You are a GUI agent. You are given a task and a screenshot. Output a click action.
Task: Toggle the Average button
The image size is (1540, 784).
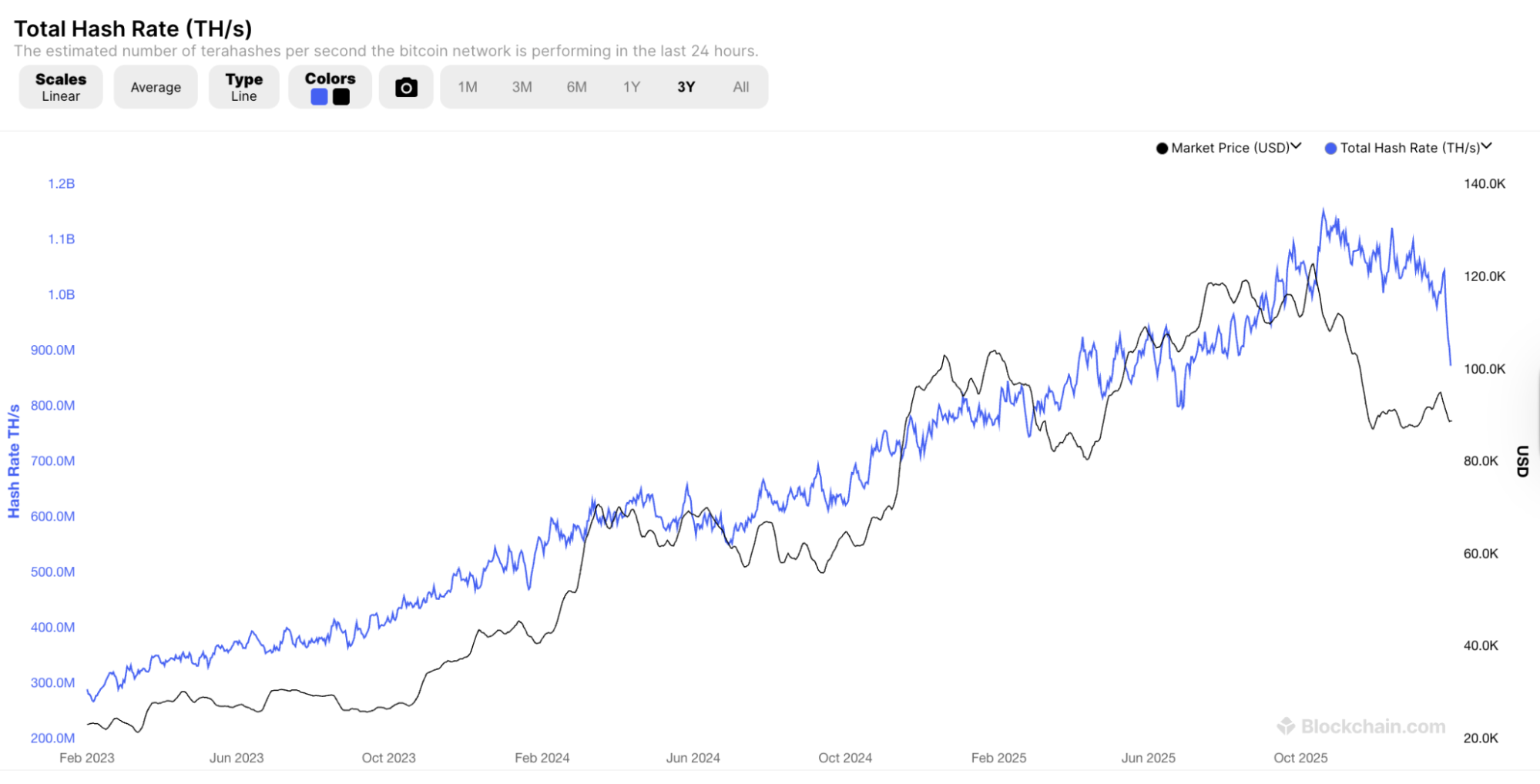156,87
